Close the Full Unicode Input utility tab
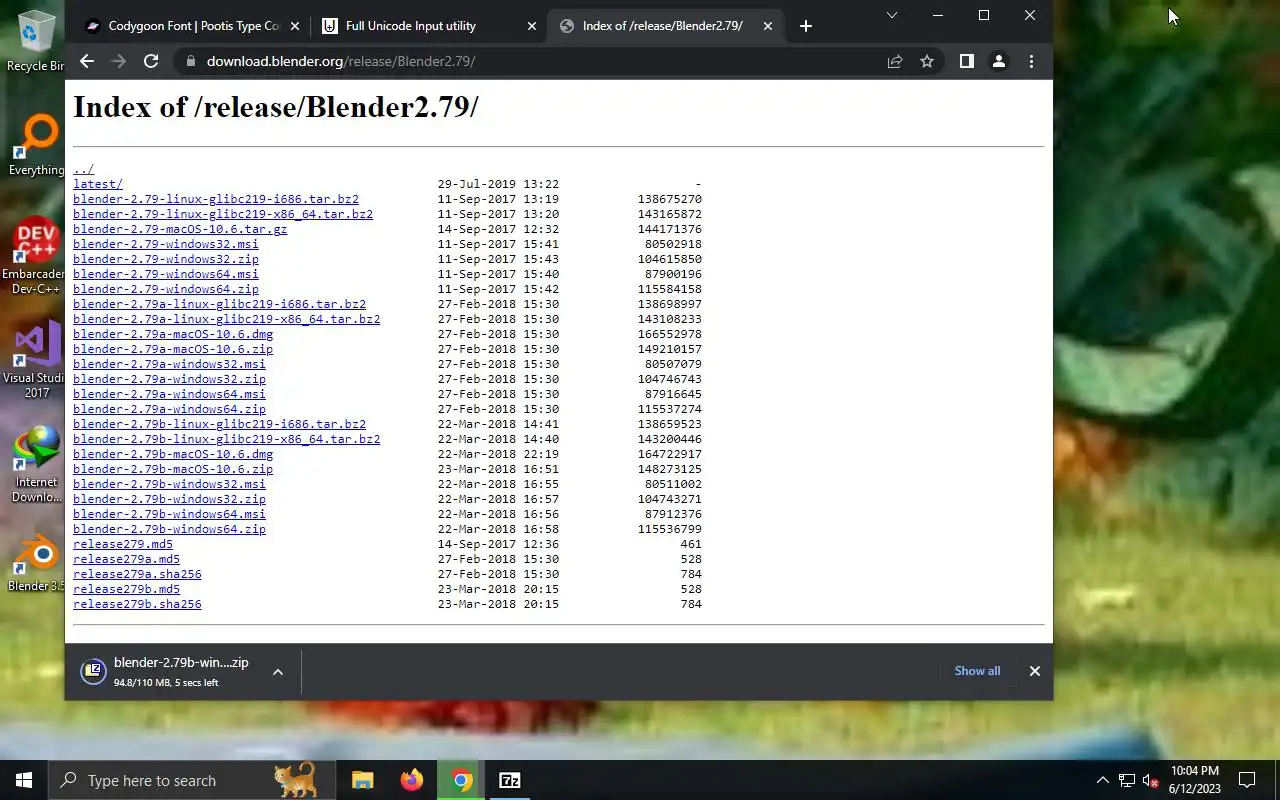Screen dimensions: 1280x800 pos(531,26)
